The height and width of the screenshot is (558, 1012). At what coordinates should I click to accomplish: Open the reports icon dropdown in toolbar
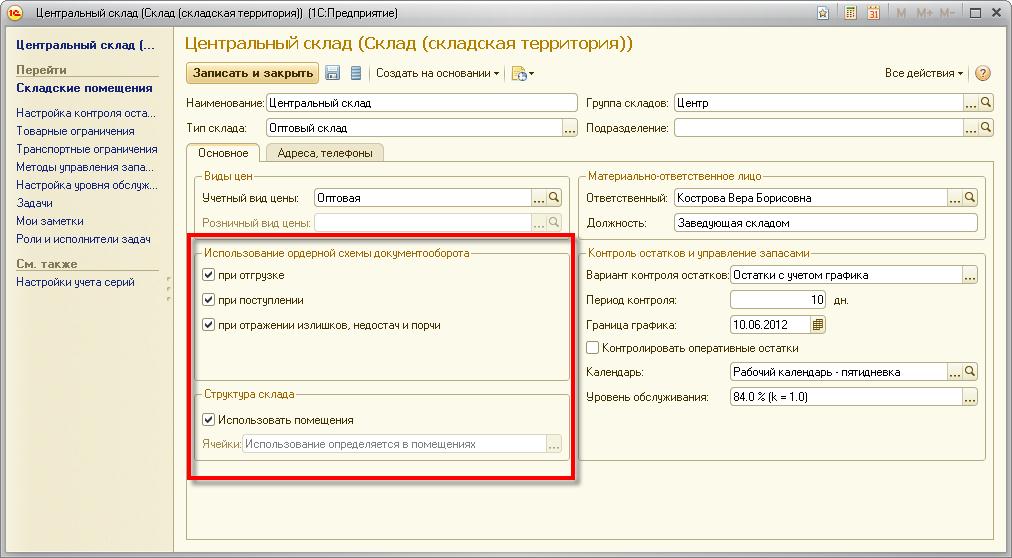click(x=522, y=73)
